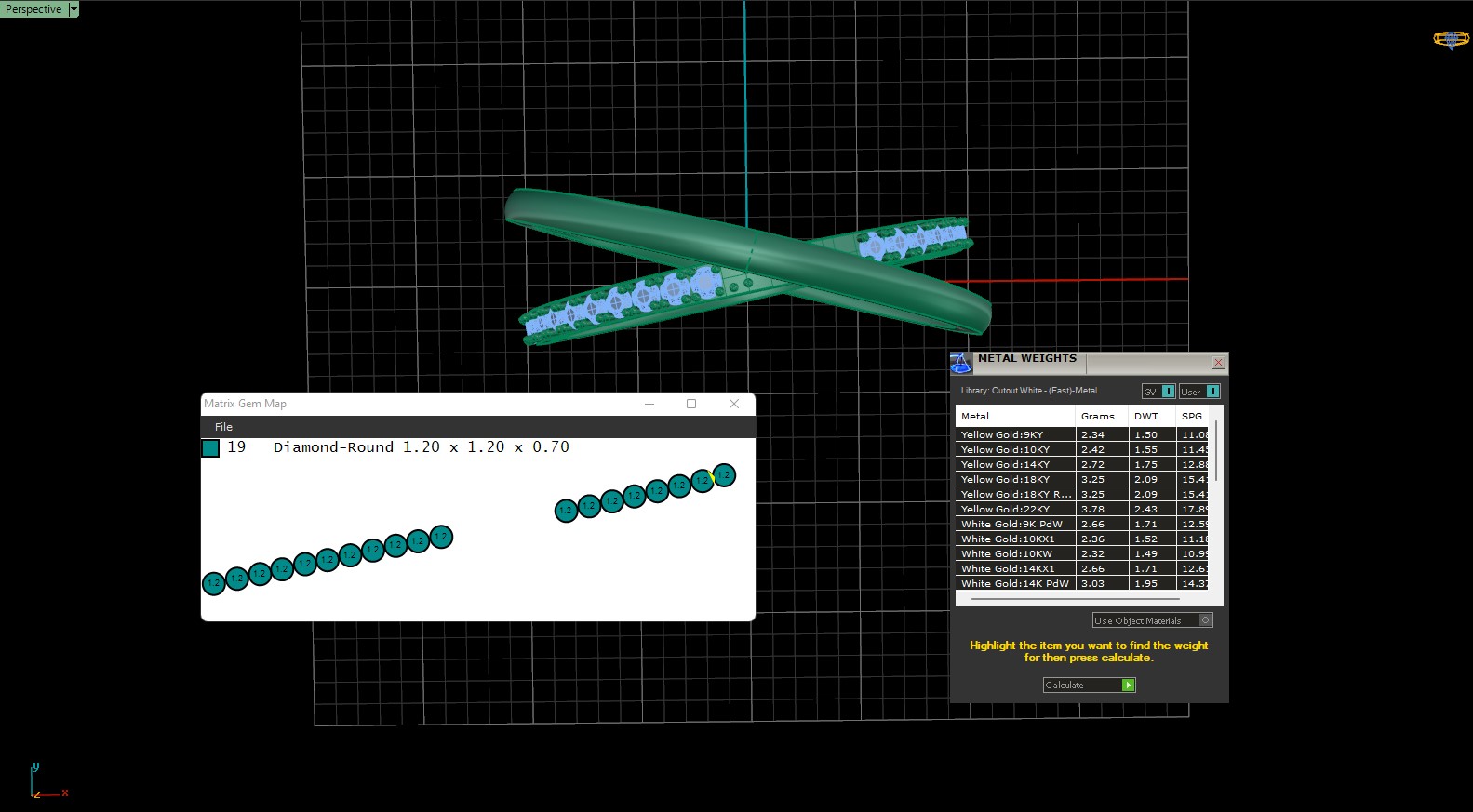Minimize the Matrix Gem Map window
This screenshot has width=1473, height=812.
pyautogui.click(x=649, y=404)
